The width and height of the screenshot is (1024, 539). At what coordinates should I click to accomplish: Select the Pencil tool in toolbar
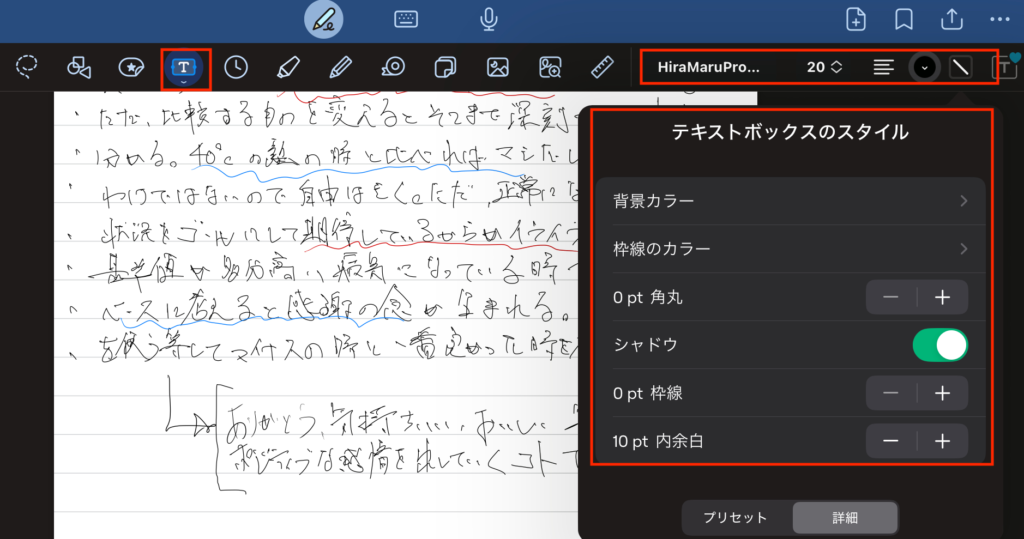coord(341,67)
